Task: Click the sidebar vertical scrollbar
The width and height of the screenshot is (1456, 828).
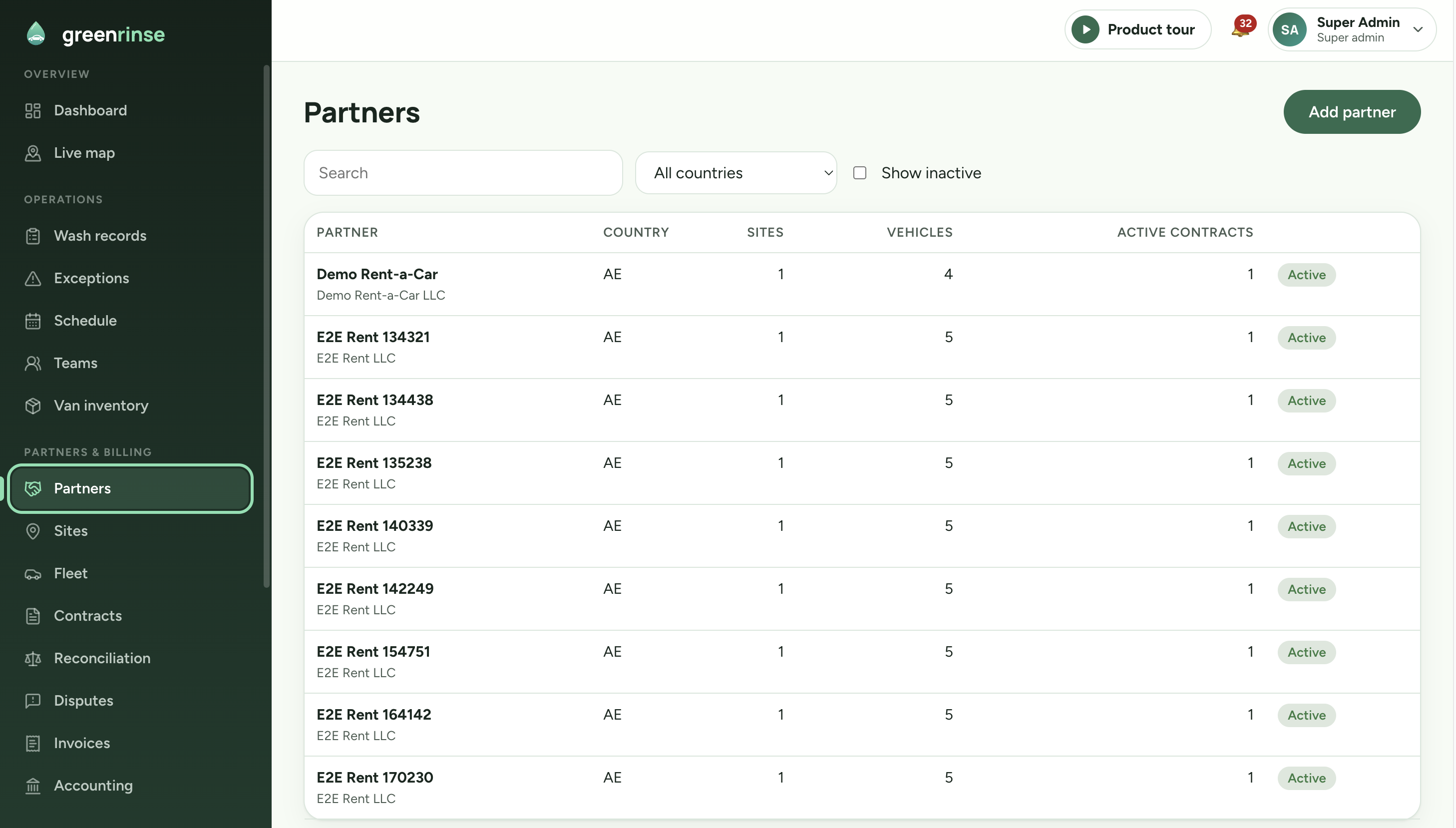Action: click(266, 327)
